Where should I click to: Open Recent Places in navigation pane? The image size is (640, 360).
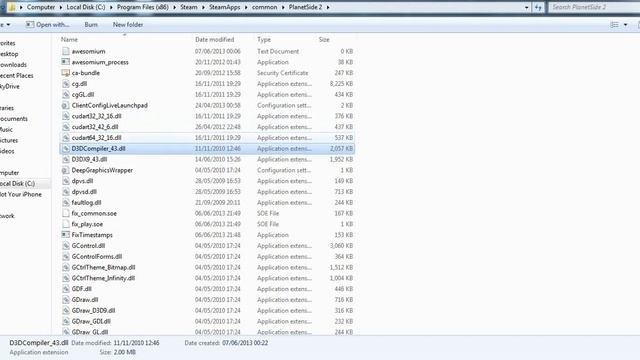tap(17, 76)
